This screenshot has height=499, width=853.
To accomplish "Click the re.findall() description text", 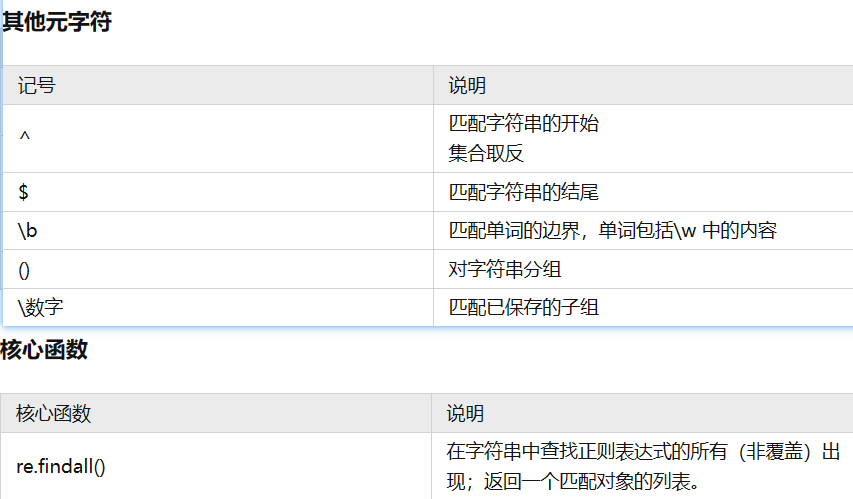I will 642,466.
